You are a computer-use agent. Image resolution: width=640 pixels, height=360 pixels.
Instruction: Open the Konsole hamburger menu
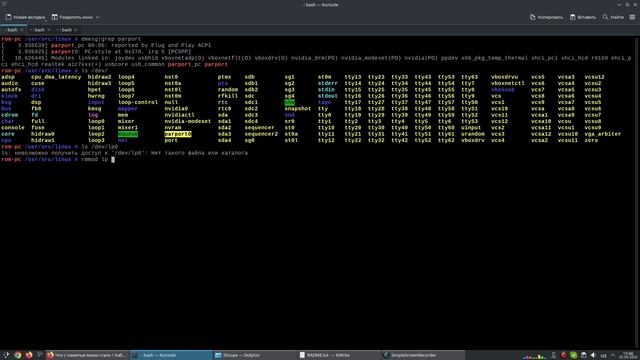pyautogui.click(x=632, y=17)
